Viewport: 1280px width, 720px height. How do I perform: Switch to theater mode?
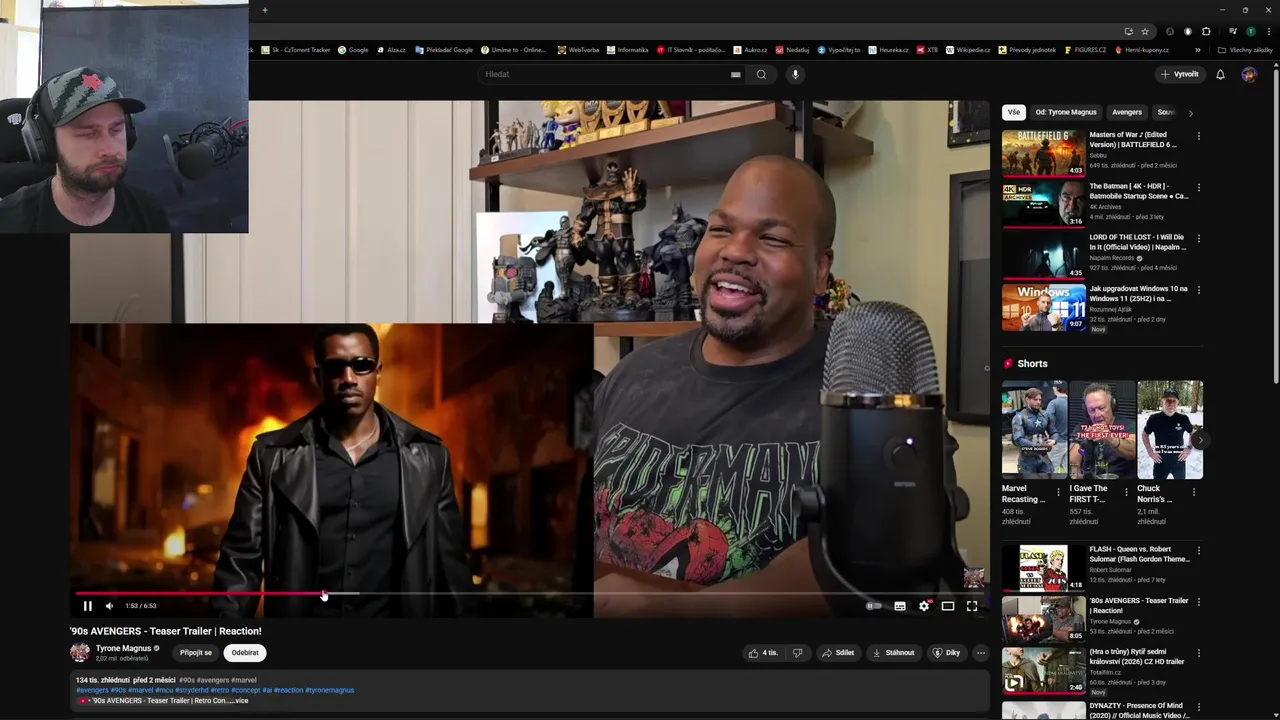(x=948, y=606)
